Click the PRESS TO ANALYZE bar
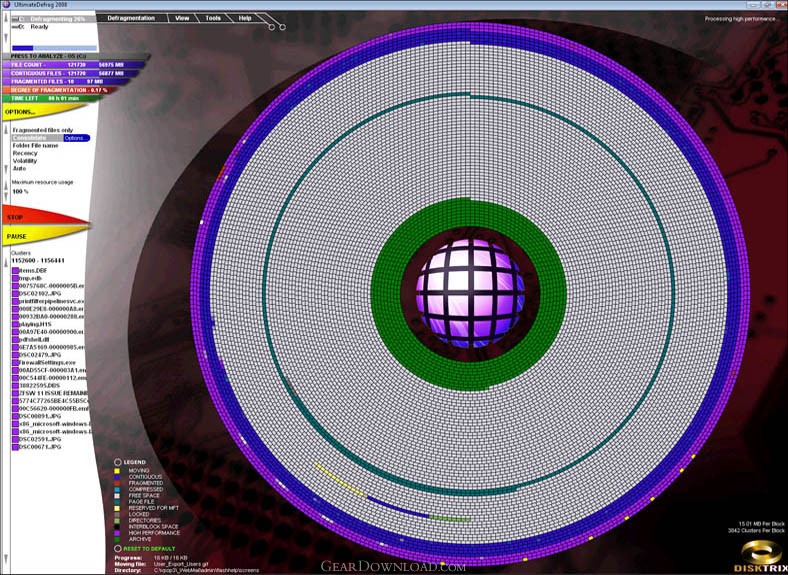This screenshot has height=575, width=788. pyautogui.click(x=75, y=56)
